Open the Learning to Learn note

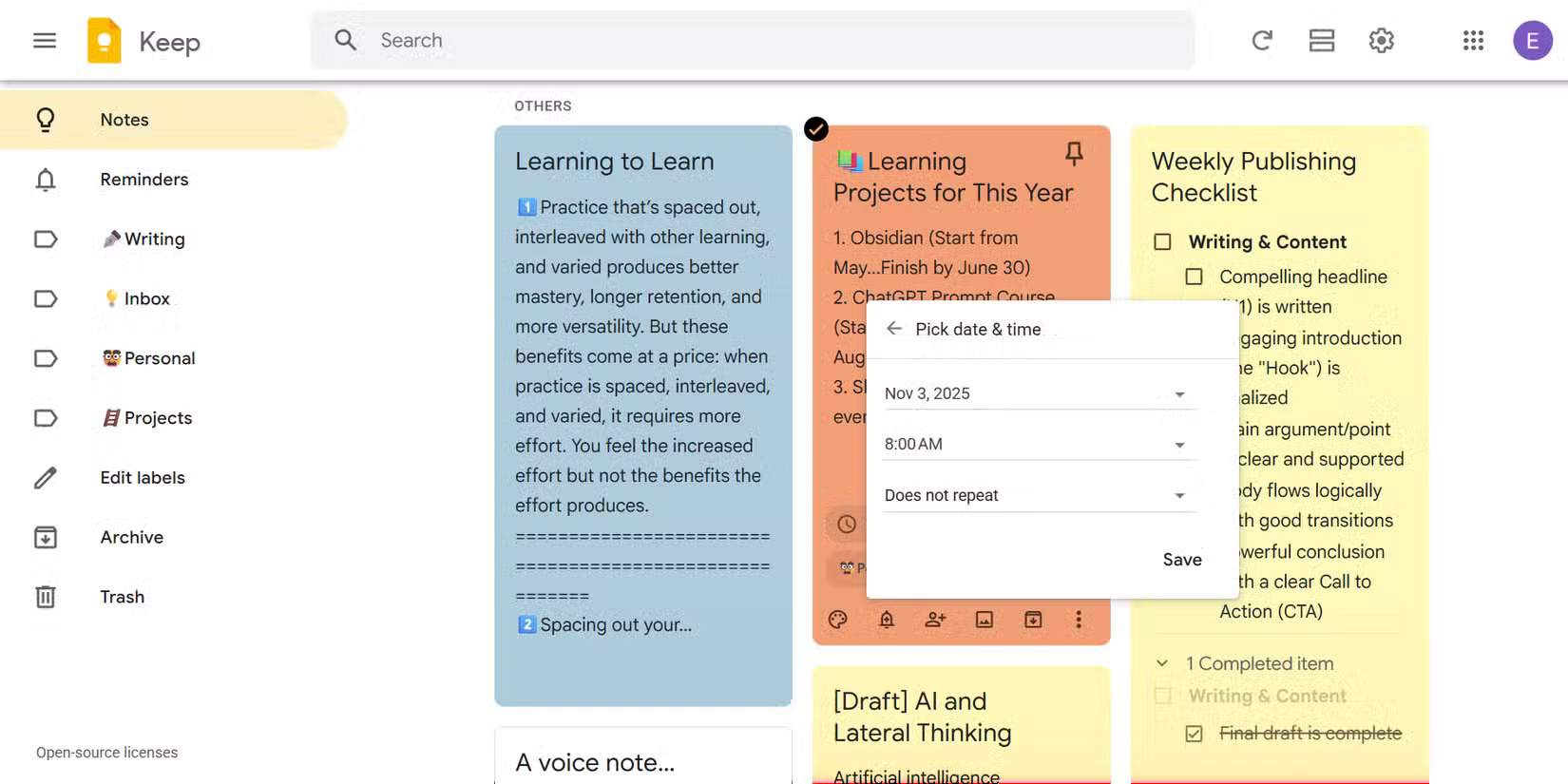pos(643,415)
